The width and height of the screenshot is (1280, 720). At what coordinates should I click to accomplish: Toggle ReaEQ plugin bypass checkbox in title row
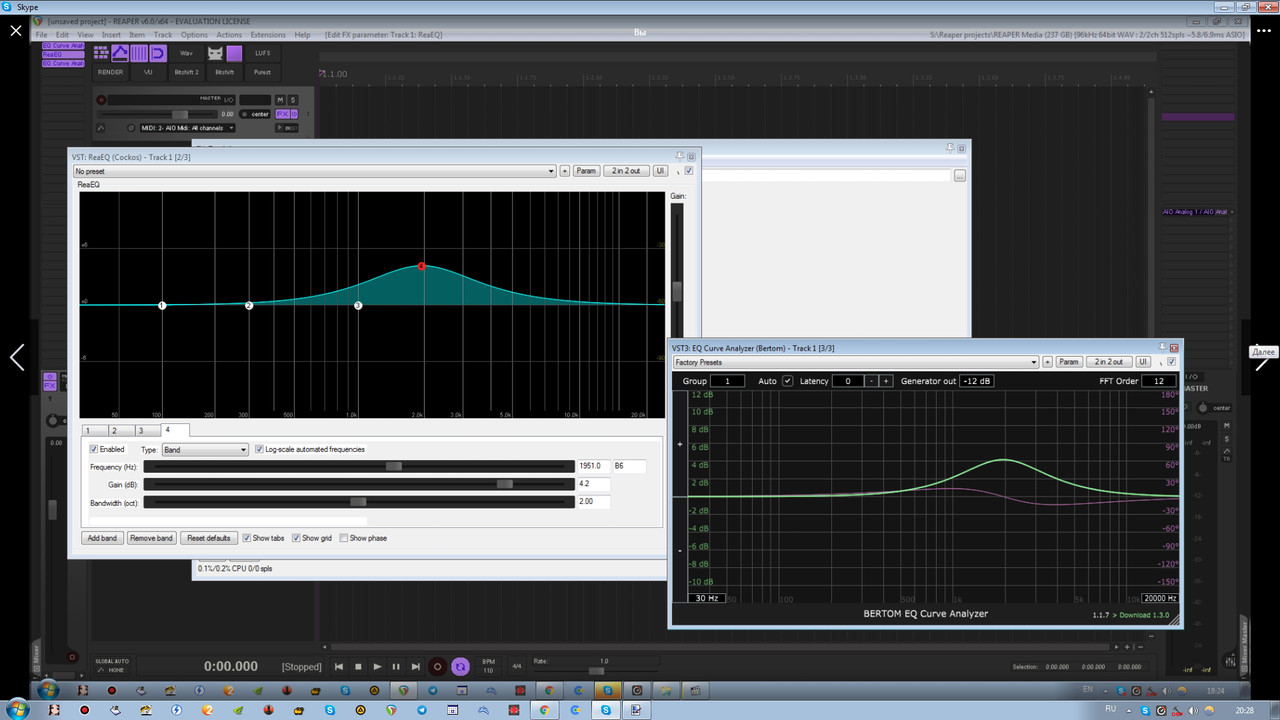(689, 171)
